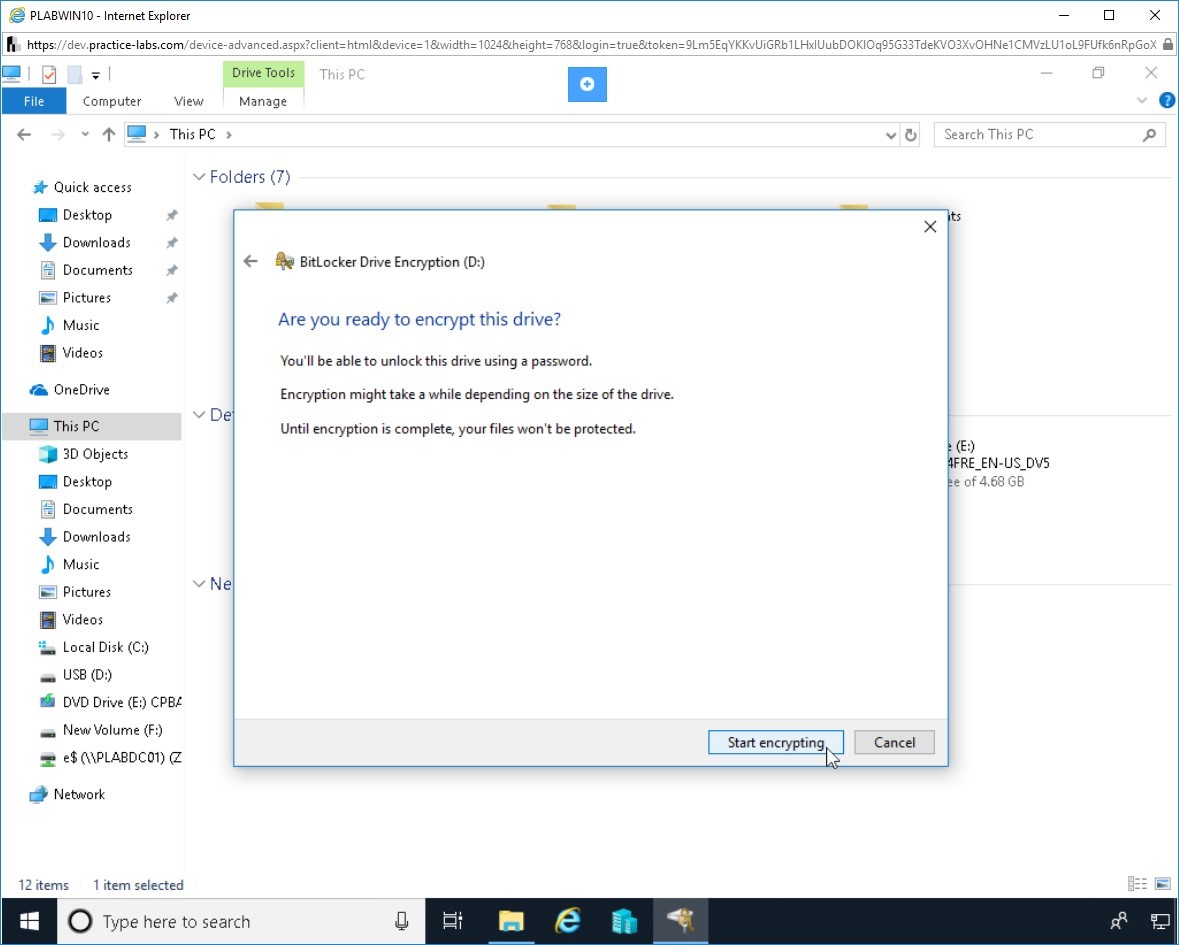Refresh the This PC view
The image size is (1179, 945).
911,135
